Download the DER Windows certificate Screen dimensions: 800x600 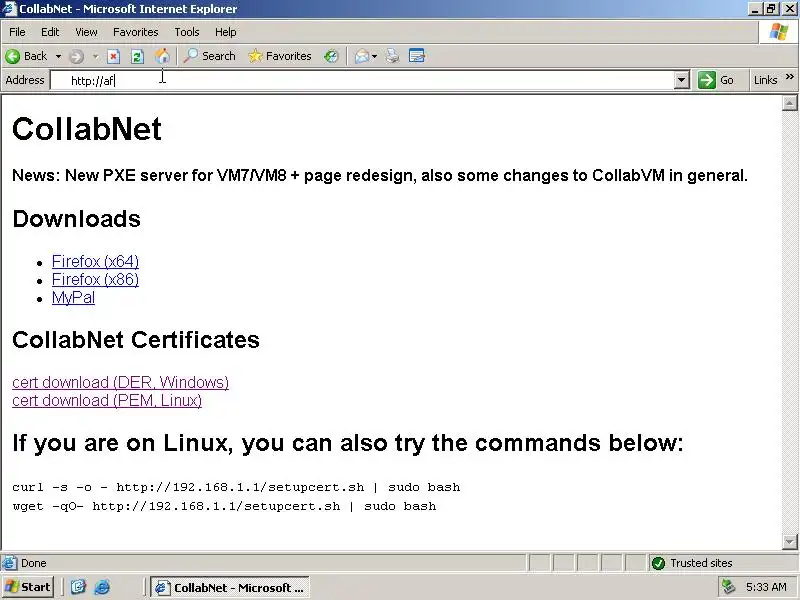120,383
